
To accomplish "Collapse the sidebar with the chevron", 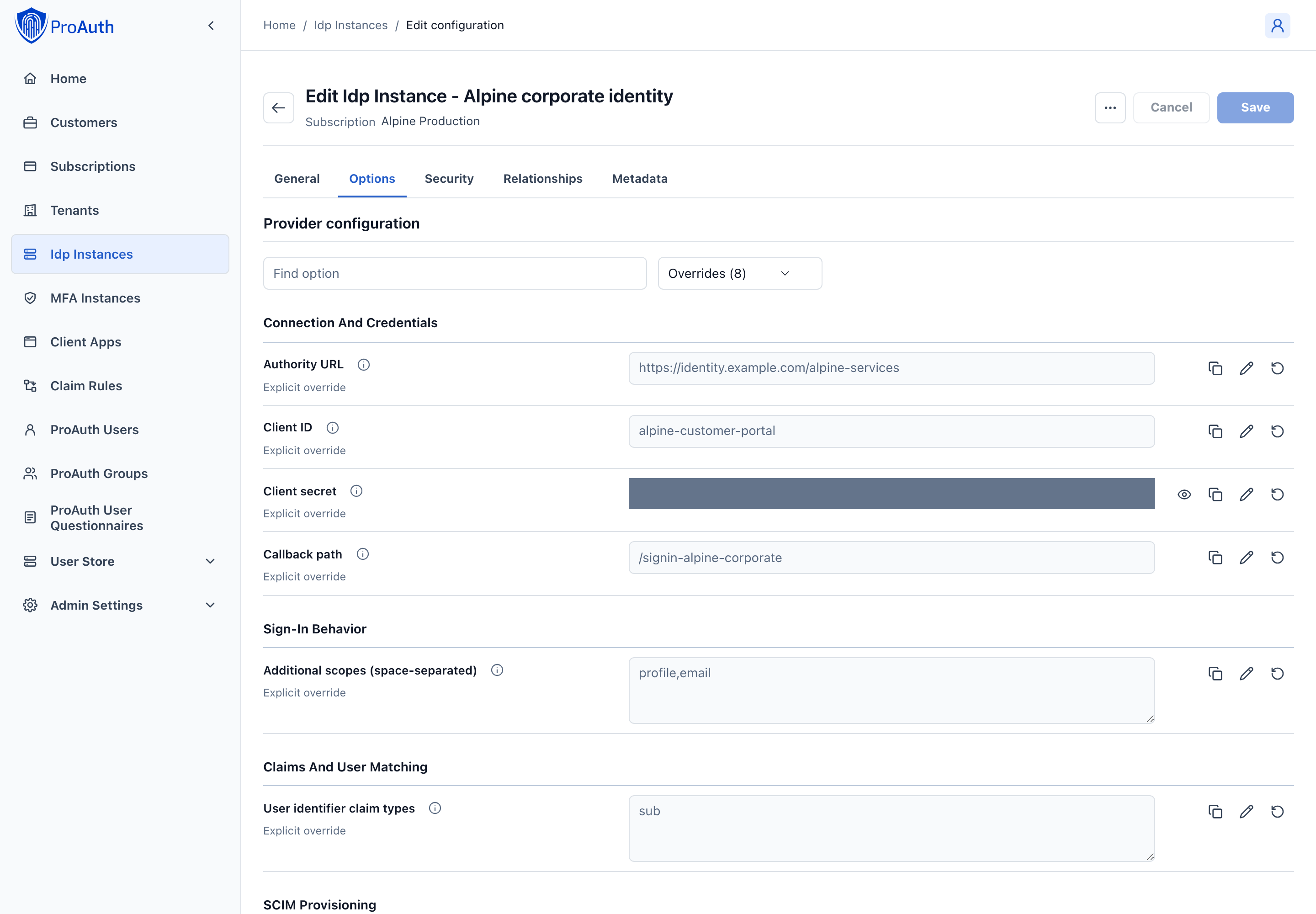I will pyautogui.click(x=211, y=26).
